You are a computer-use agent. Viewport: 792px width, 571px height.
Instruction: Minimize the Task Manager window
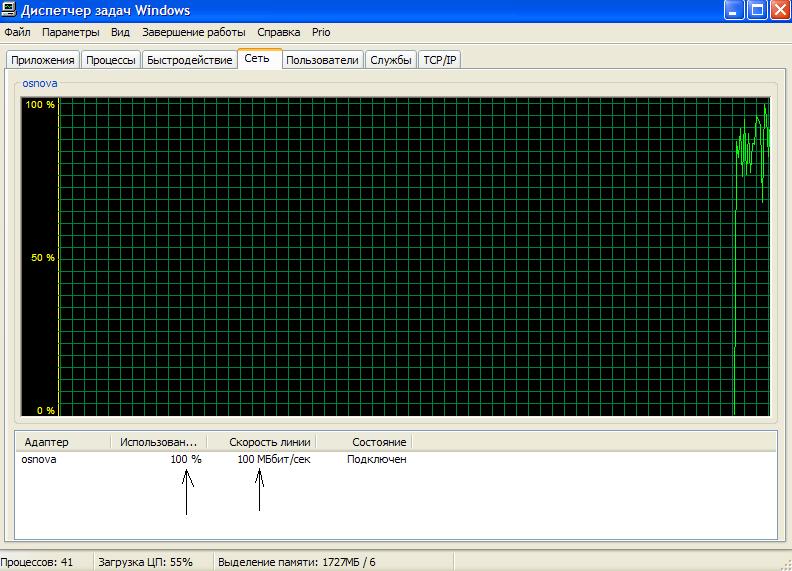pos(734,10)
